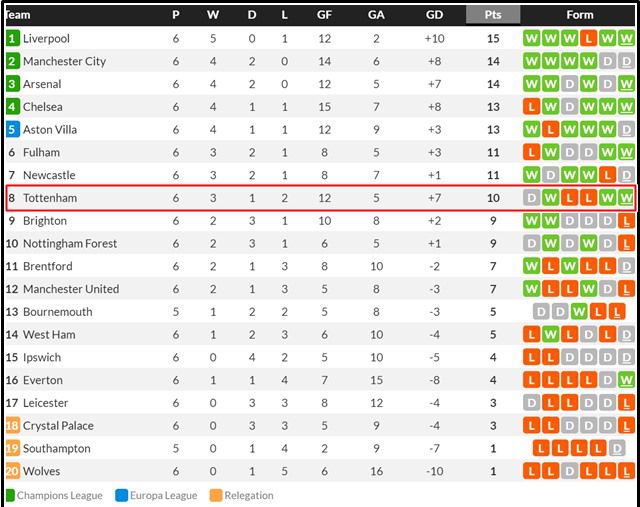640x507 pixels.
Task: Click the Form column header
Action: click(x=579, y=15)
